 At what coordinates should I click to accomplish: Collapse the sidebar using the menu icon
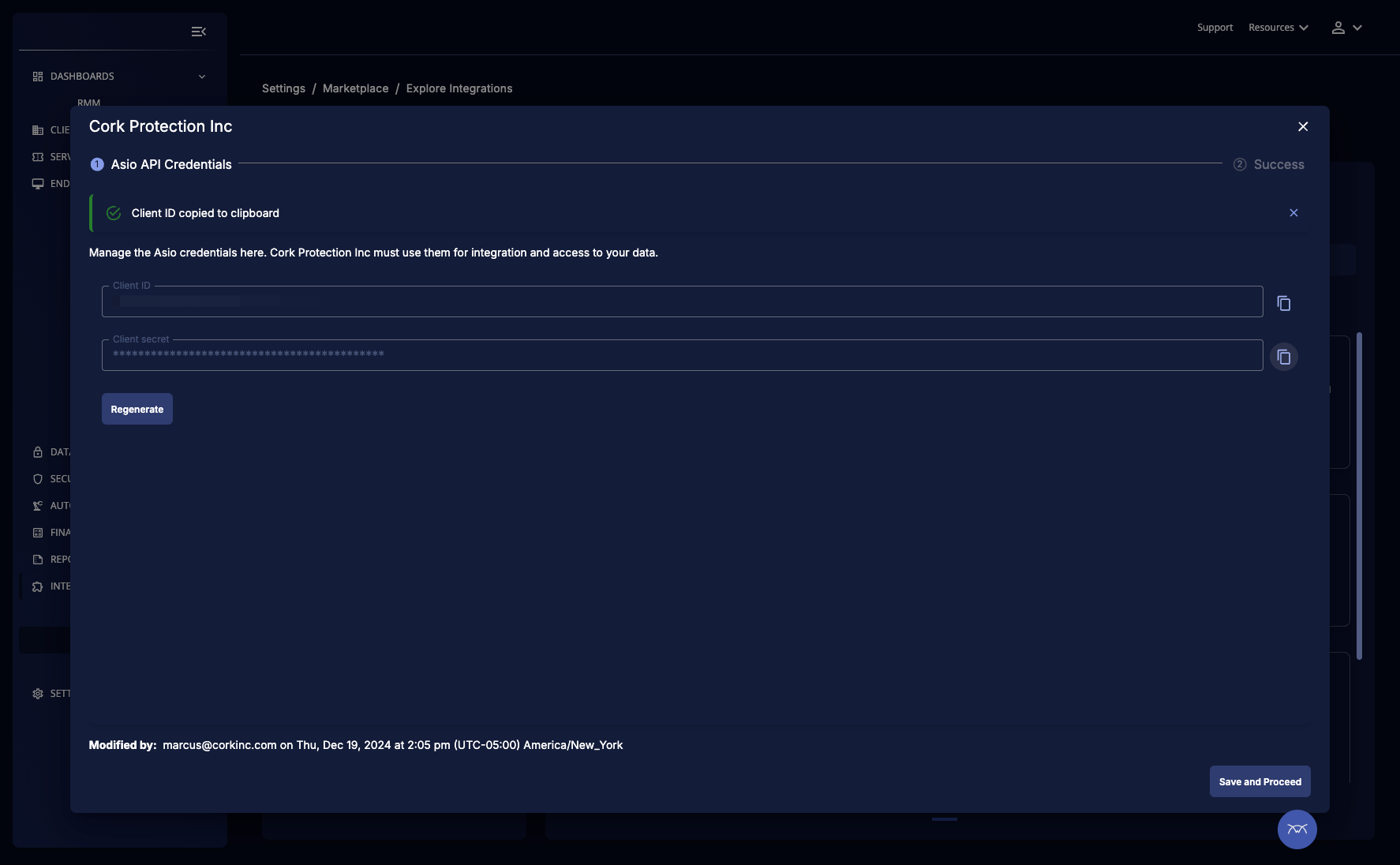pyautogui.click(x=199, y=32)
